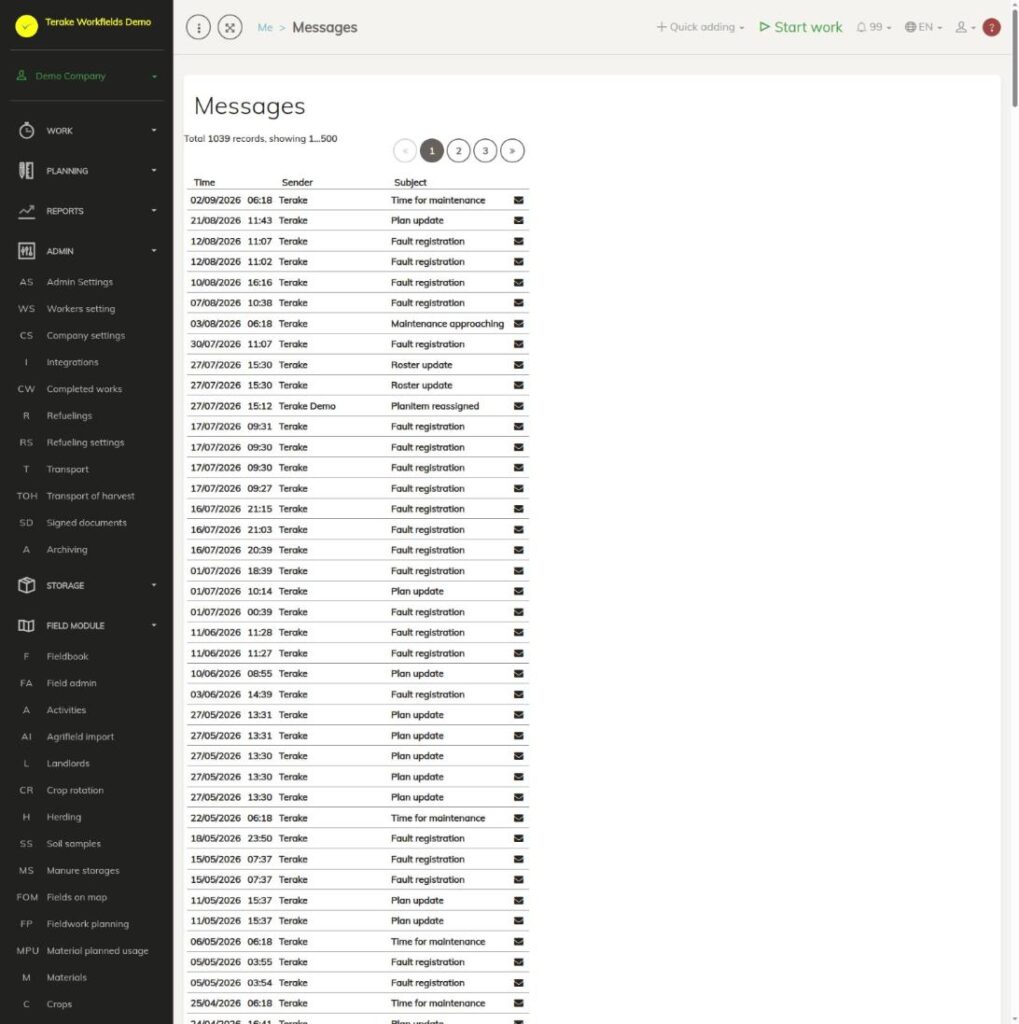The height and width of the screenshot is (1024, 1019).
Task: Expand the Demo Company selector
Action: [87, 76]
